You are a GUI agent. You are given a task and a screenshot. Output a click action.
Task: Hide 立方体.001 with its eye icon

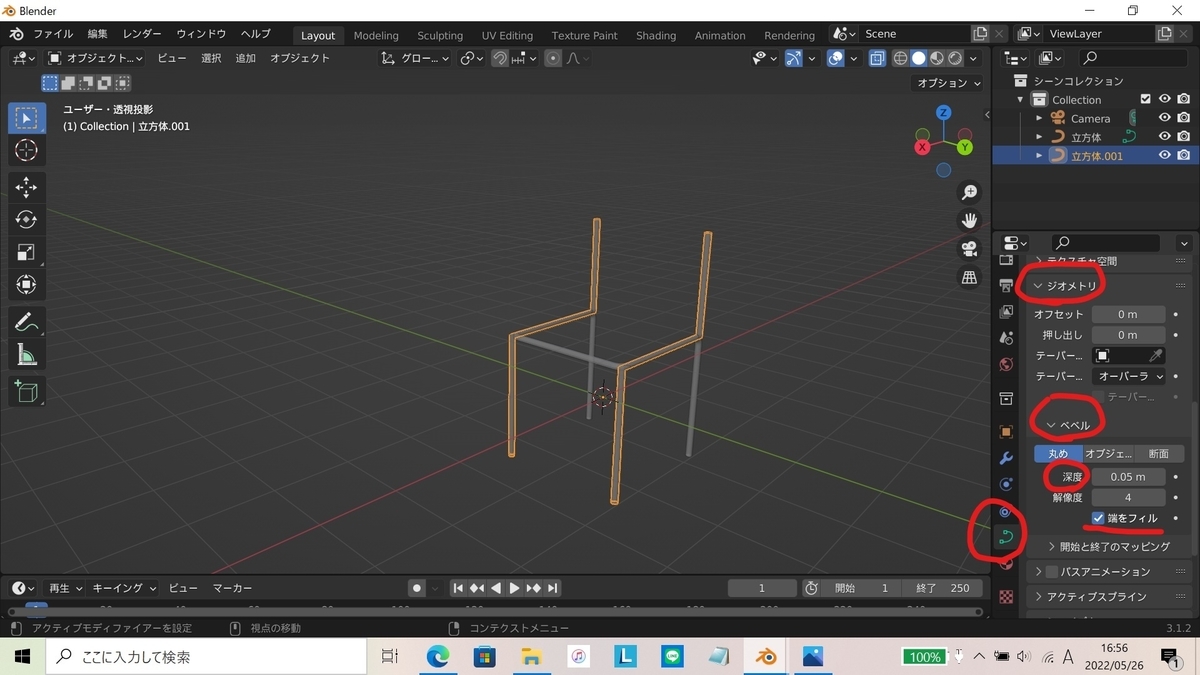coord(1164,156)
